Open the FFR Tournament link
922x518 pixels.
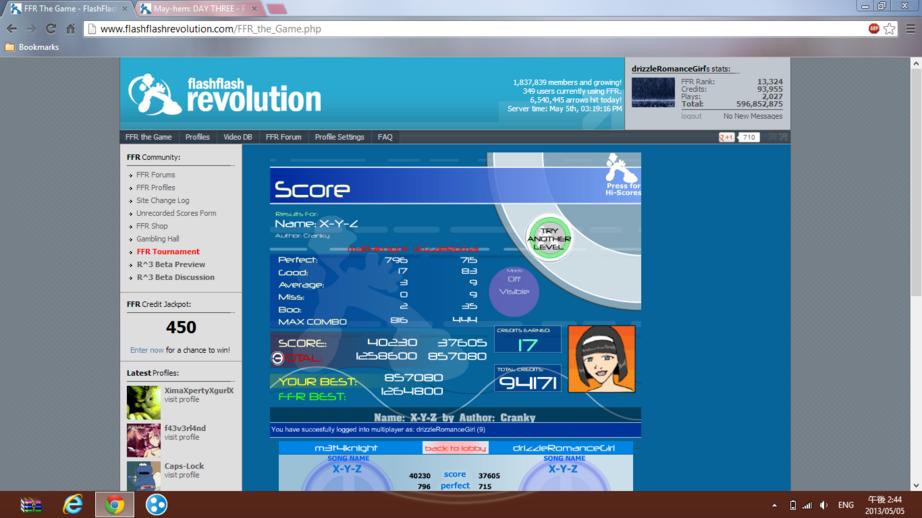click(168, 252)
